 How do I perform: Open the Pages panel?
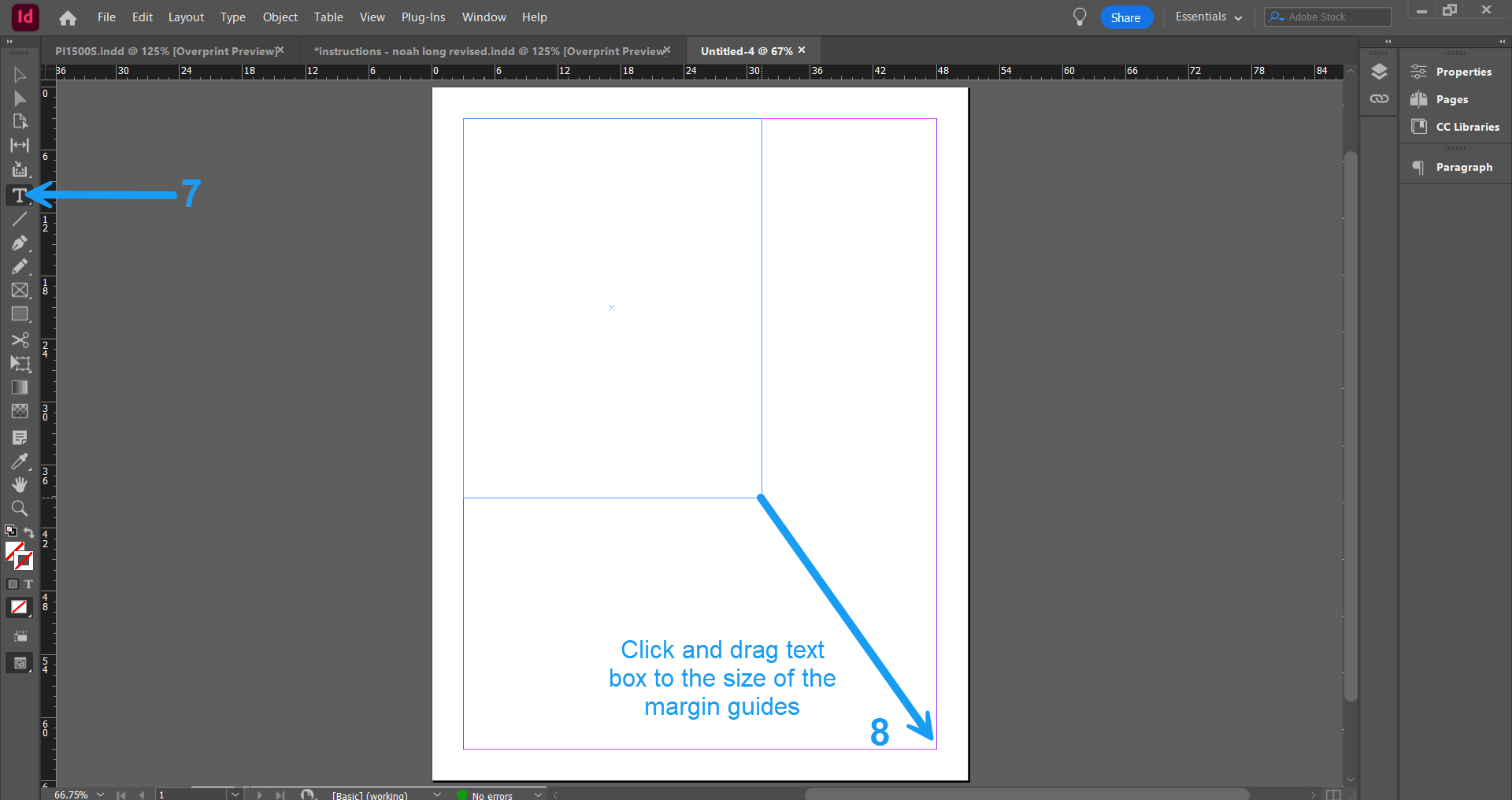[x=1451, y=99]
